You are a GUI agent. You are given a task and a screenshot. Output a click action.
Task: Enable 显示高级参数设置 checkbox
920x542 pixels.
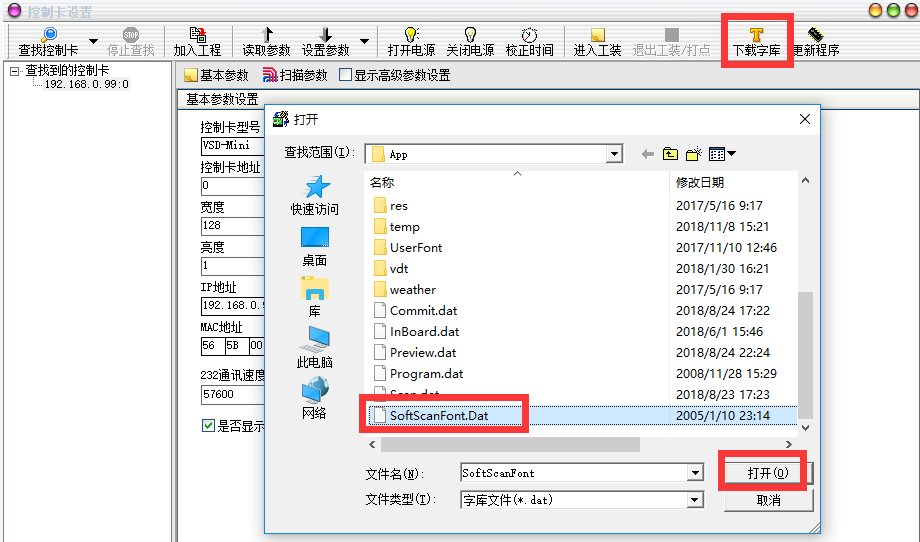pos(346,75)
